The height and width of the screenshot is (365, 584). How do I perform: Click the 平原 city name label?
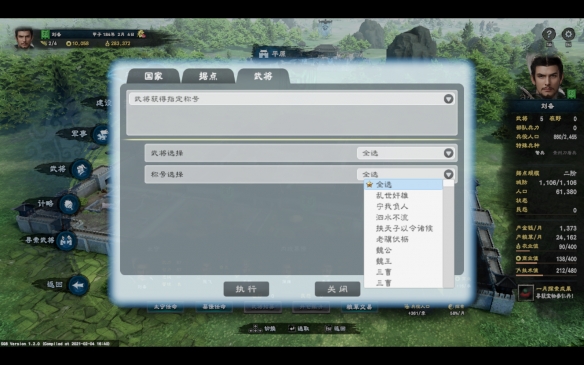click(278, 54)
